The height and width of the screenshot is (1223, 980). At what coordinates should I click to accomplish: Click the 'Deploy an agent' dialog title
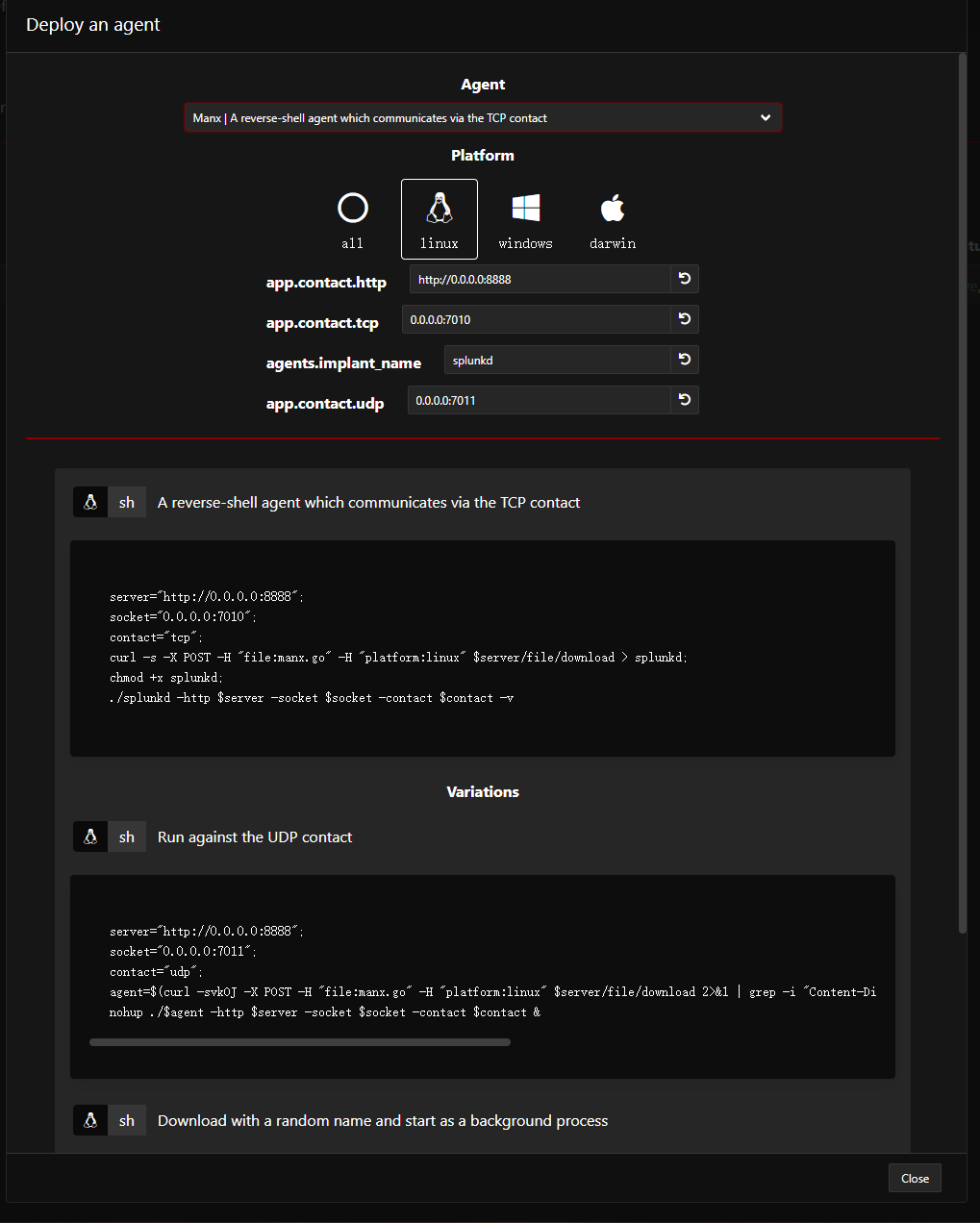click(93, 25)
